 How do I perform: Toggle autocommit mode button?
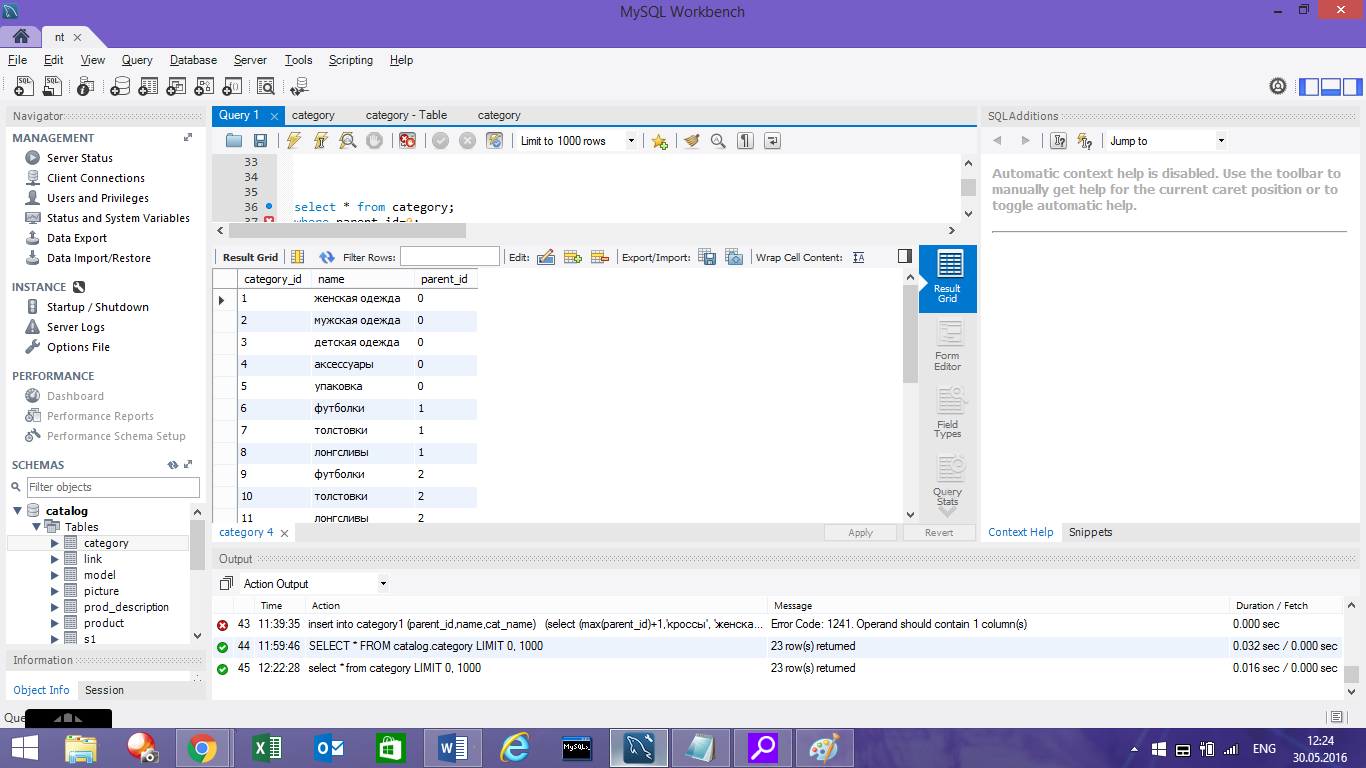coord(494,141)
